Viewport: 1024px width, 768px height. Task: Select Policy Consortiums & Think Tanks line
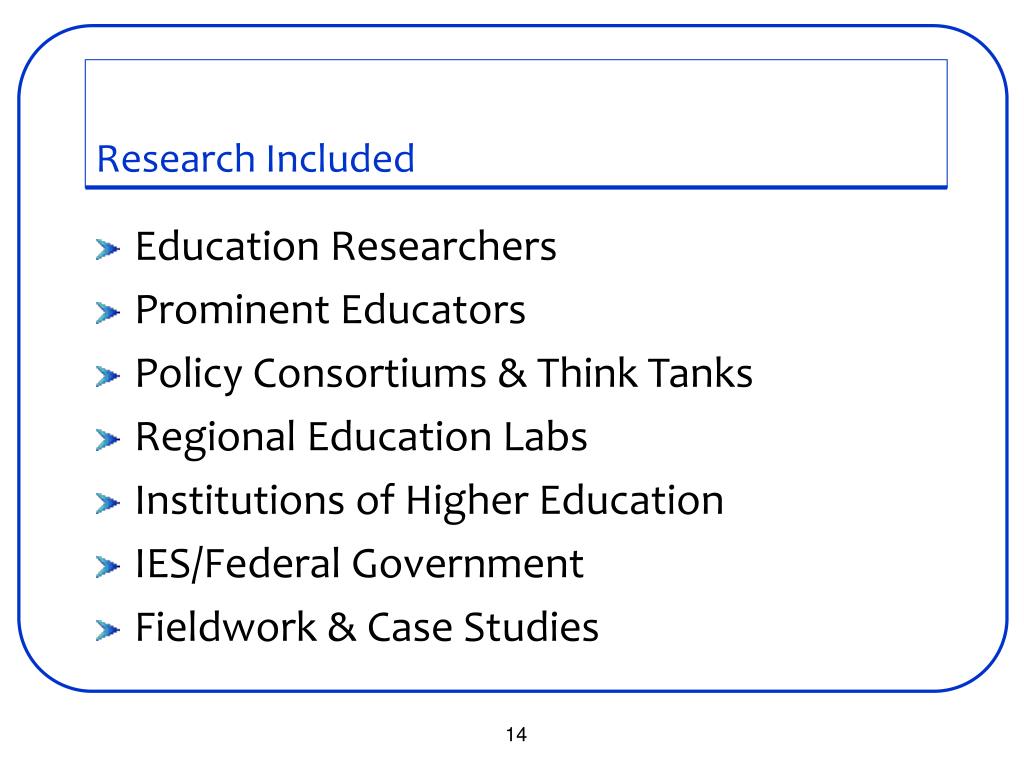[x=444, y=375]
